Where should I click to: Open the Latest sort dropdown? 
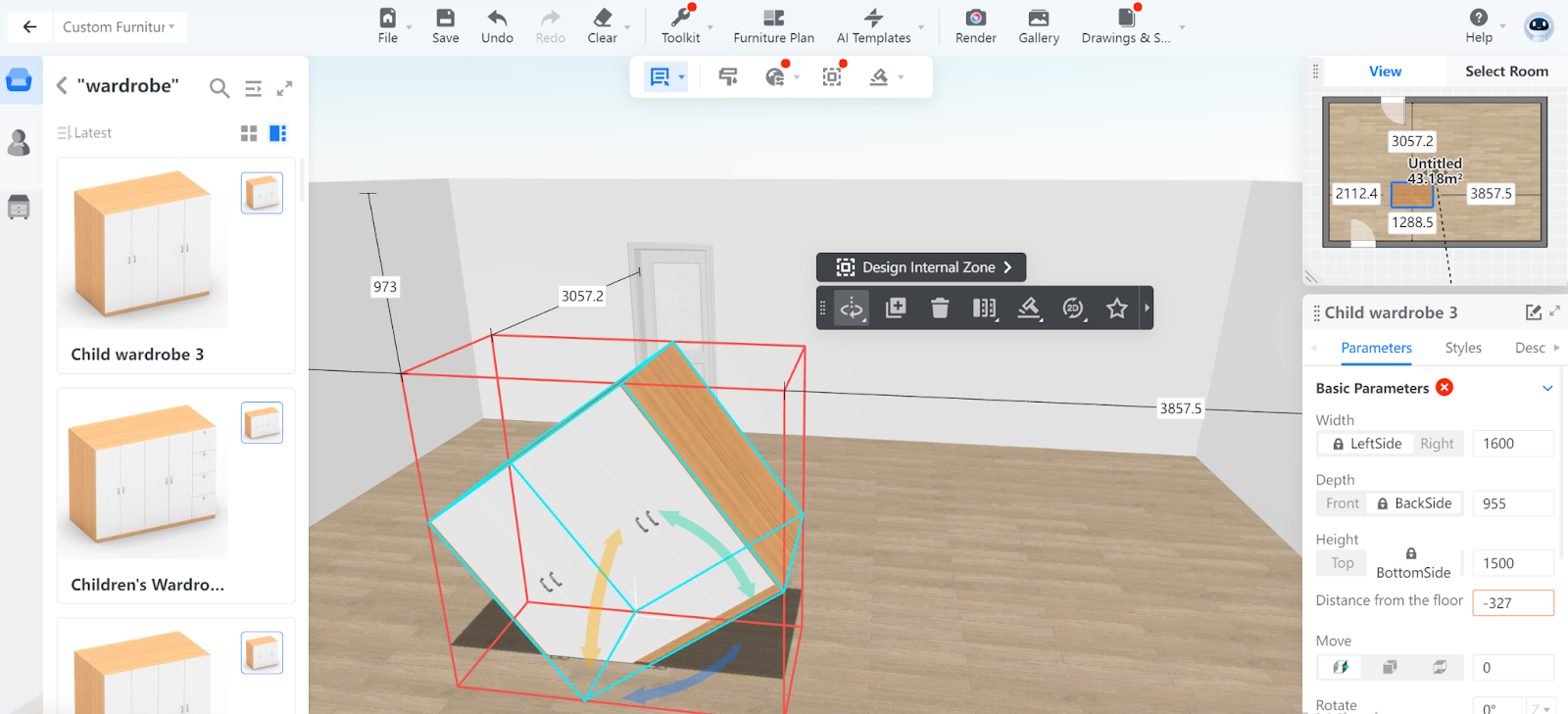pos(85,133)
